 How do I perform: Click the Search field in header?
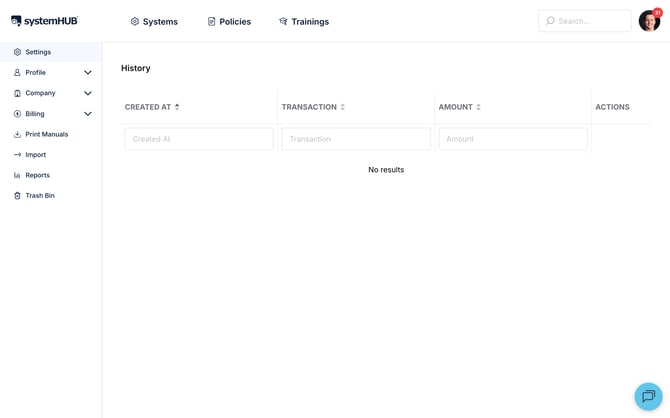tap(585, 21)
